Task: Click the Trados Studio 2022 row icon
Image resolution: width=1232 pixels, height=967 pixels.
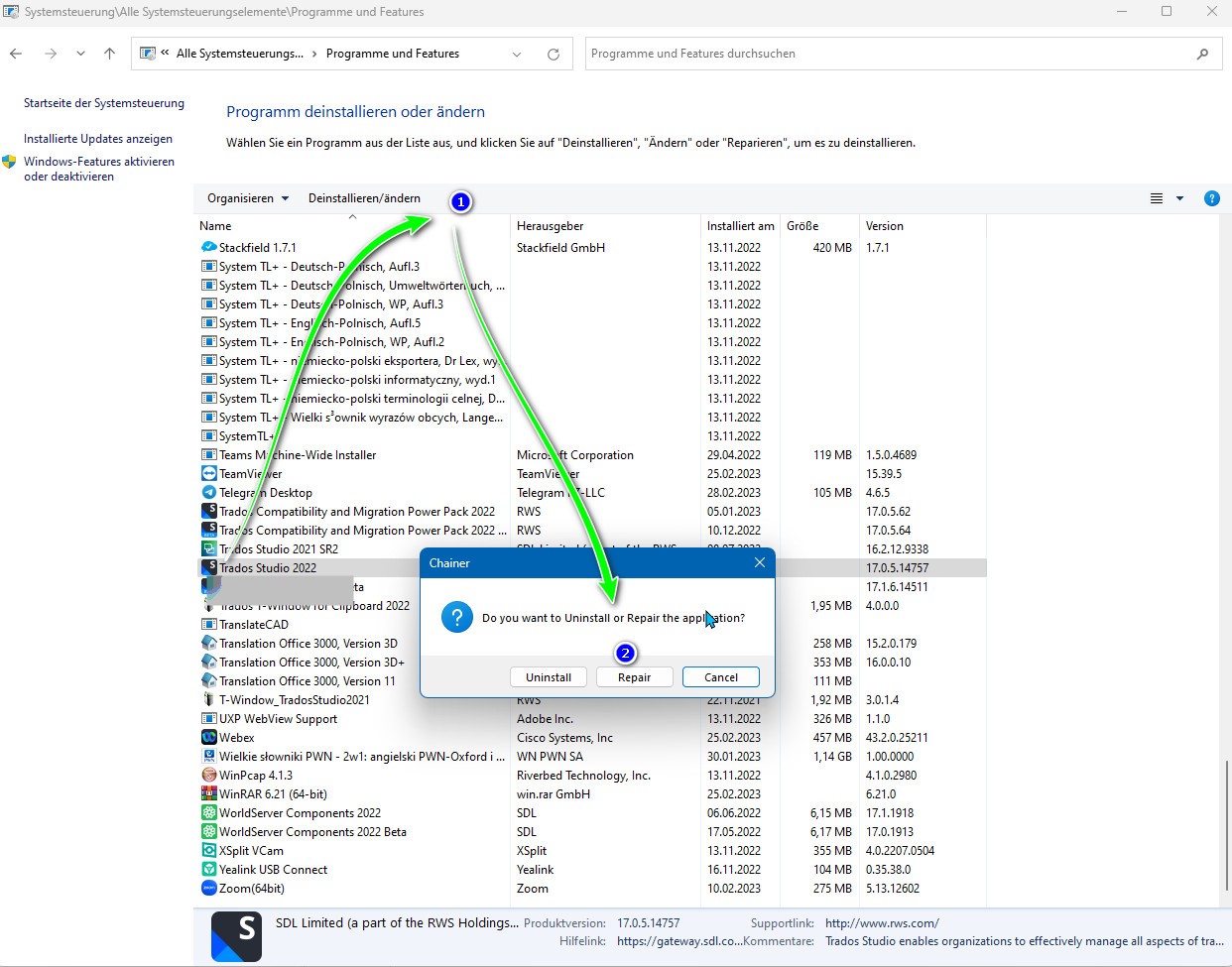Action: [208, 568]
